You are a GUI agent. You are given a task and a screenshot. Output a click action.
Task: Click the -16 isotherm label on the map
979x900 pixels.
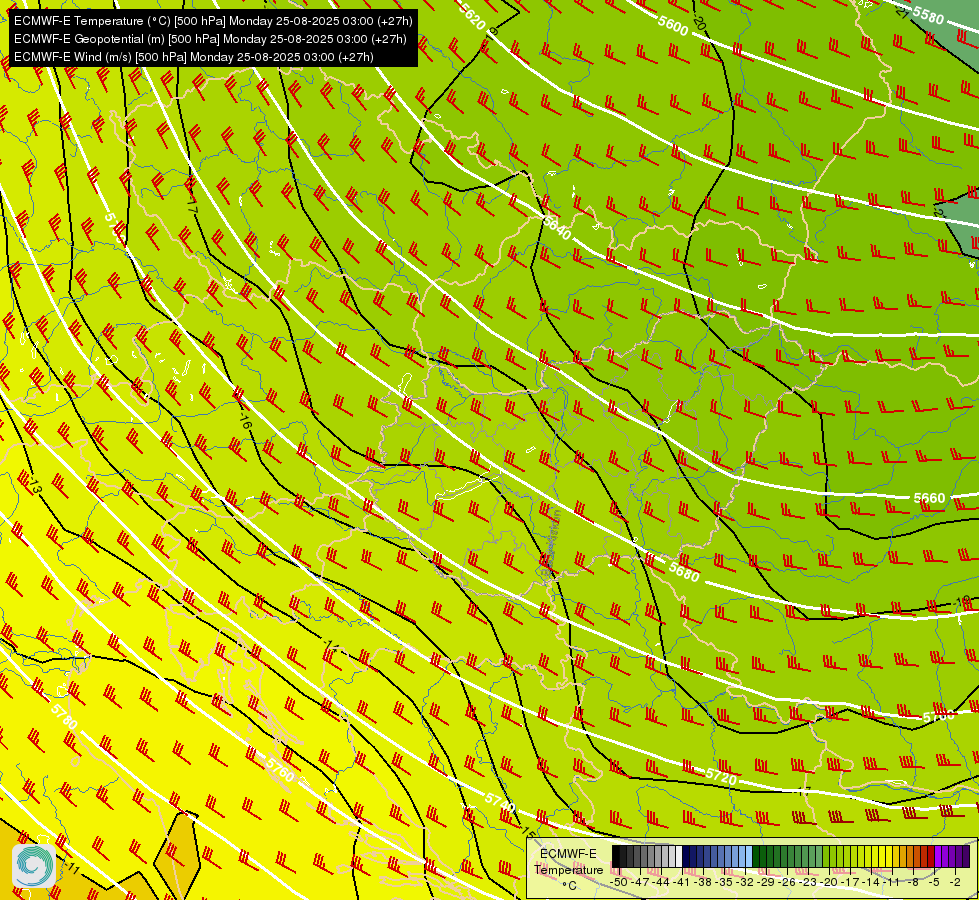[x=245, y=421]
